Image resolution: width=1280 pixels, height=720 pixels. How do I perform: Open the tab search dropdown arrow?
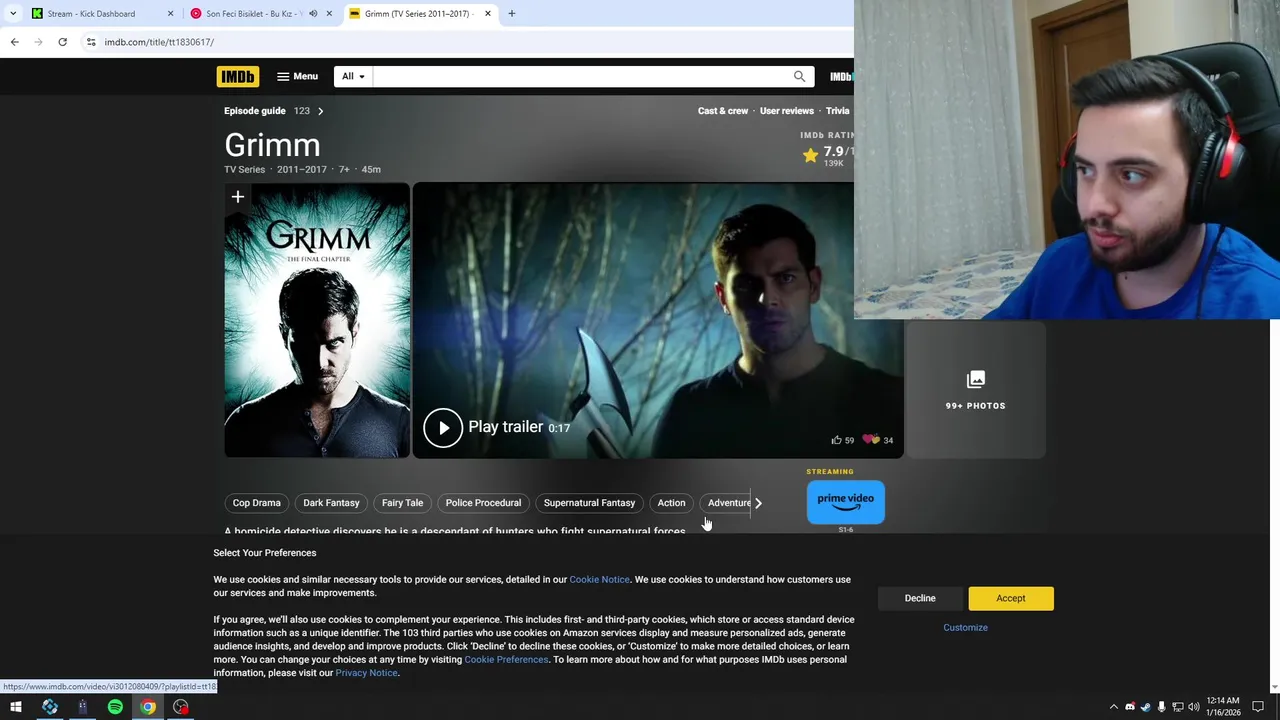(x=13, y=14)
